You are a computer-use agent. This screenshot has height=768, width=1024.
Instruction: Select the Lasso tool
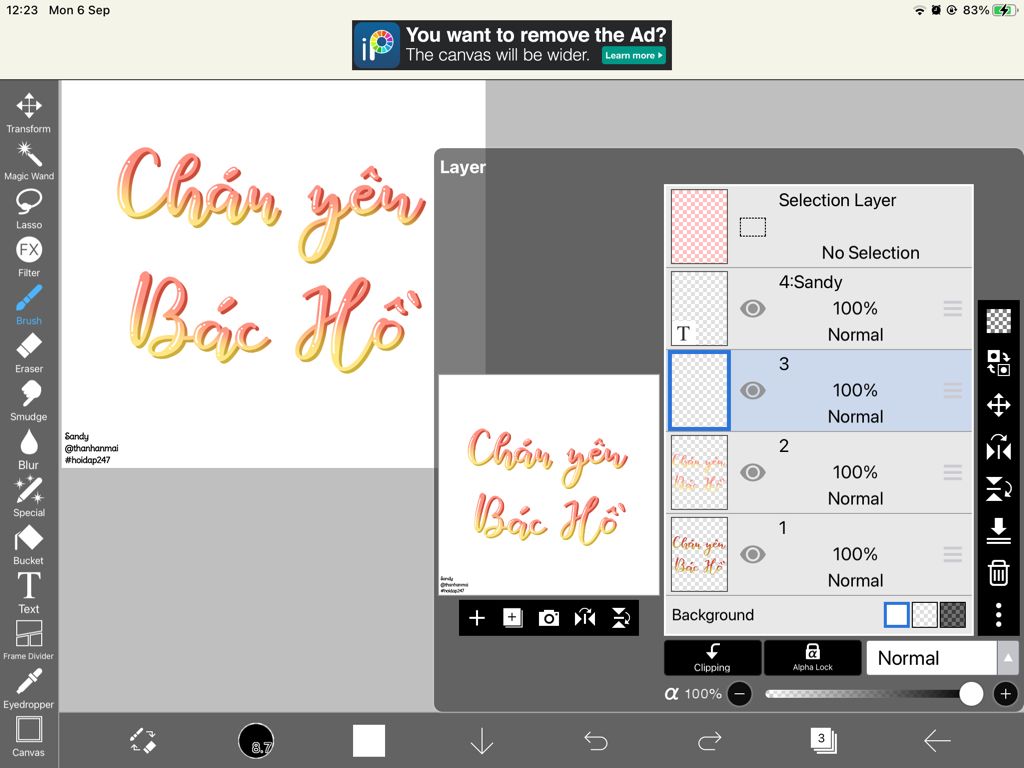pos(29,209)
